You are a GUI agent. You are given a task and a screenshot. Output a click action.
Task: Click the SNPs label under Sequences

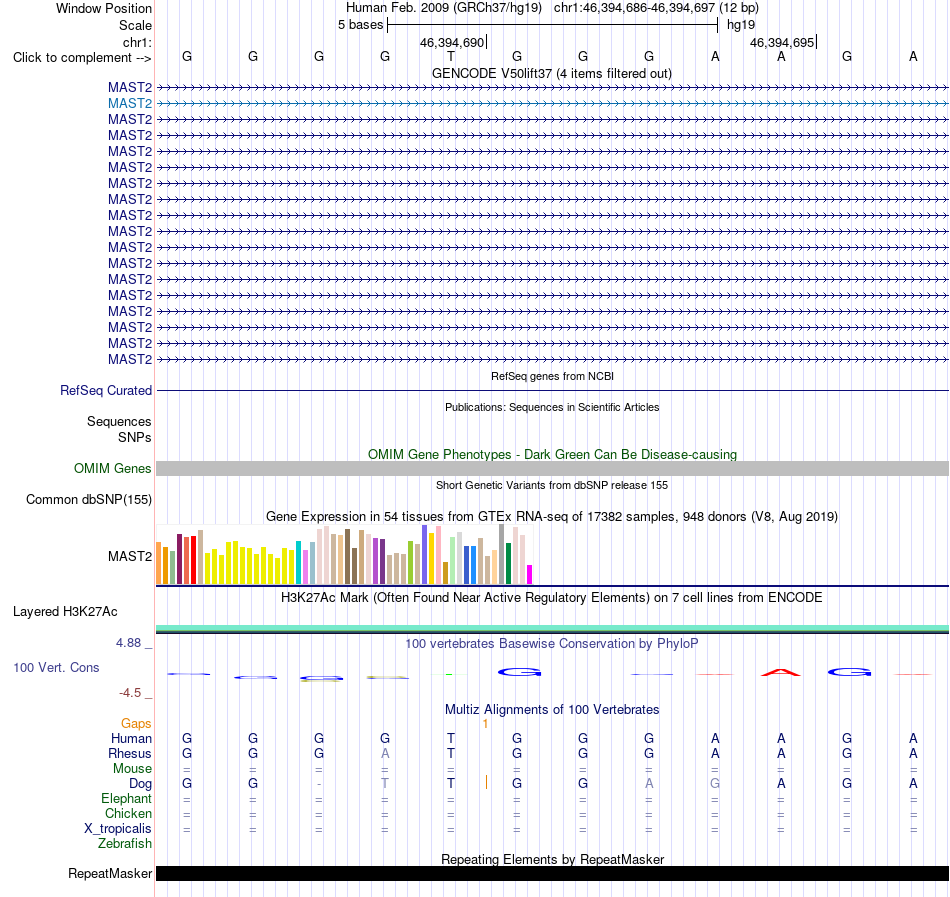click(x=135, y=437)
